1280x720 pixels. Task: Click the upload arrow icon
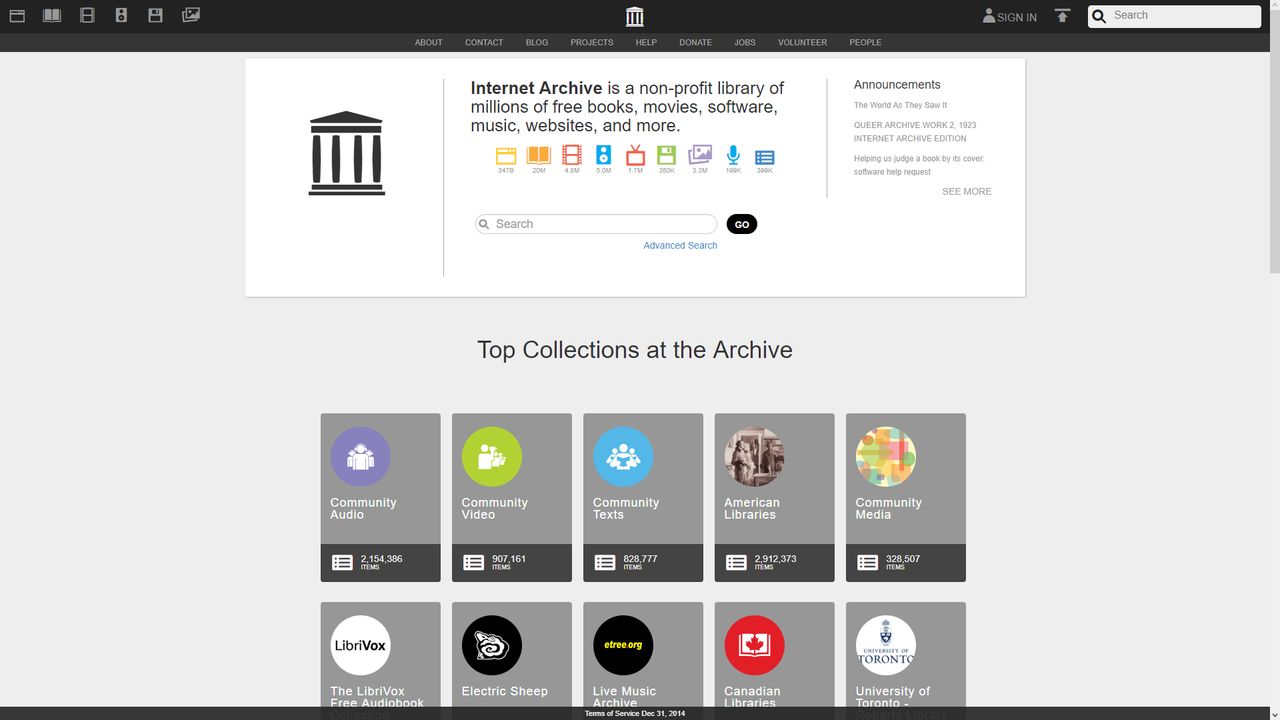[1062, 16]
